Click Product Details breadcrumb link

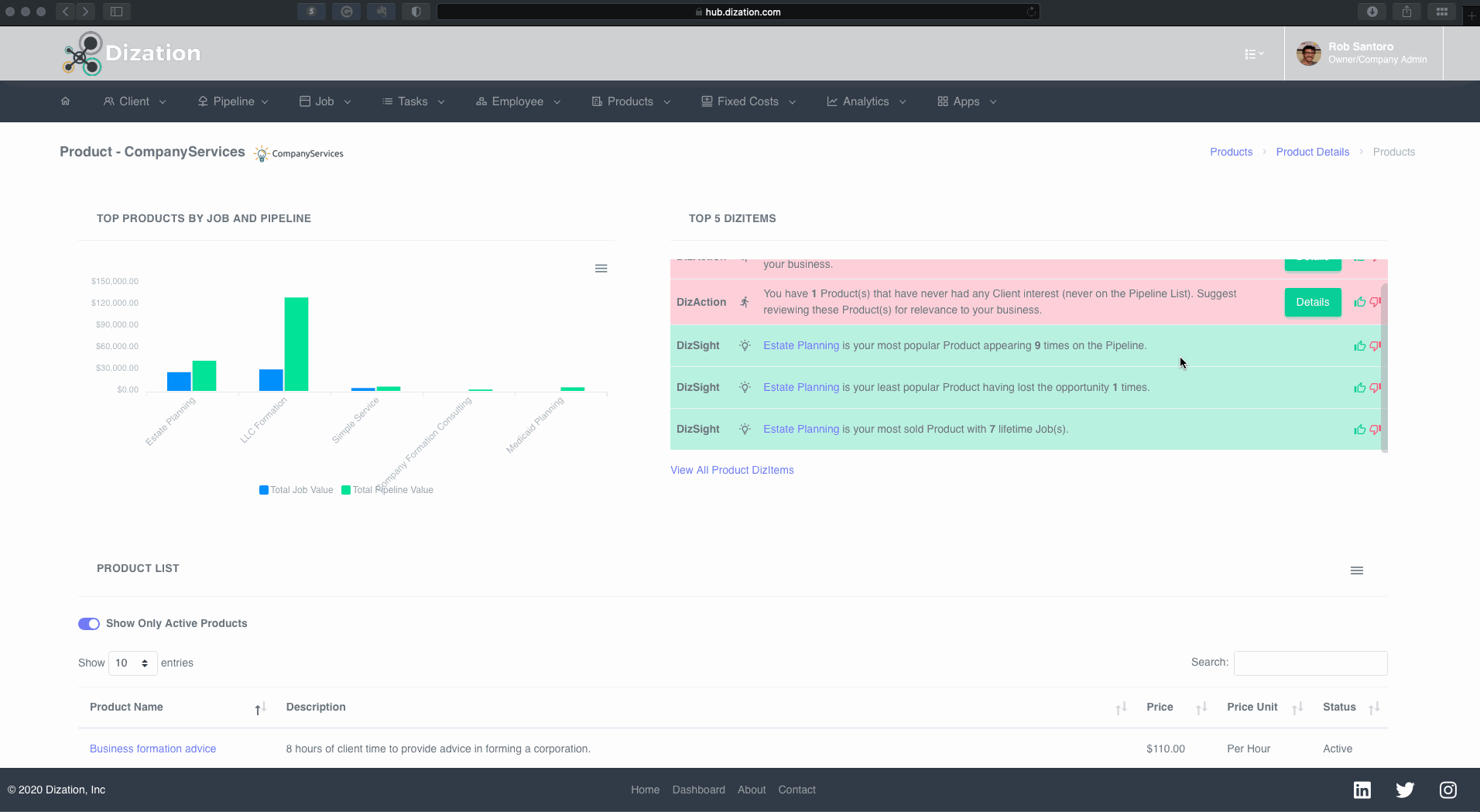click(1313, 152)
